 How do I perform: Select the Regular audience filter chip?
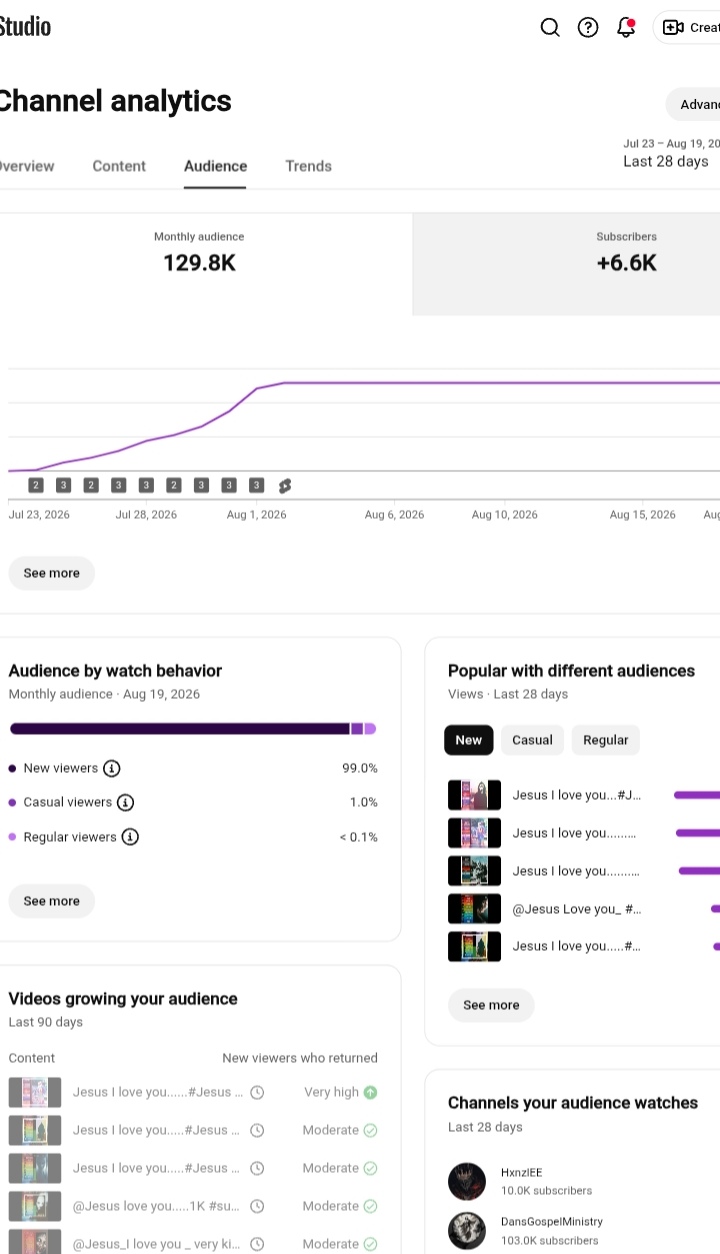click(606, 740)
